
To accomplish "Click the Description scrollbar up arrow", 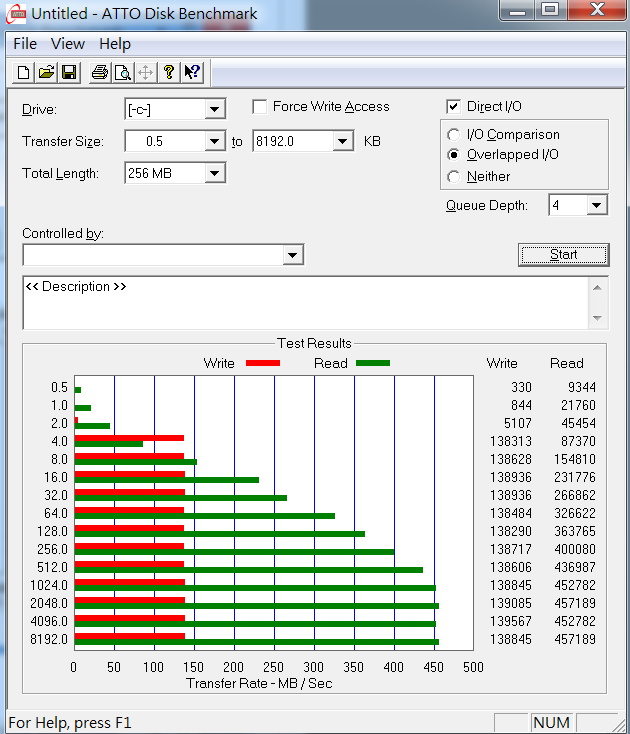I will [x=597, y=287].
